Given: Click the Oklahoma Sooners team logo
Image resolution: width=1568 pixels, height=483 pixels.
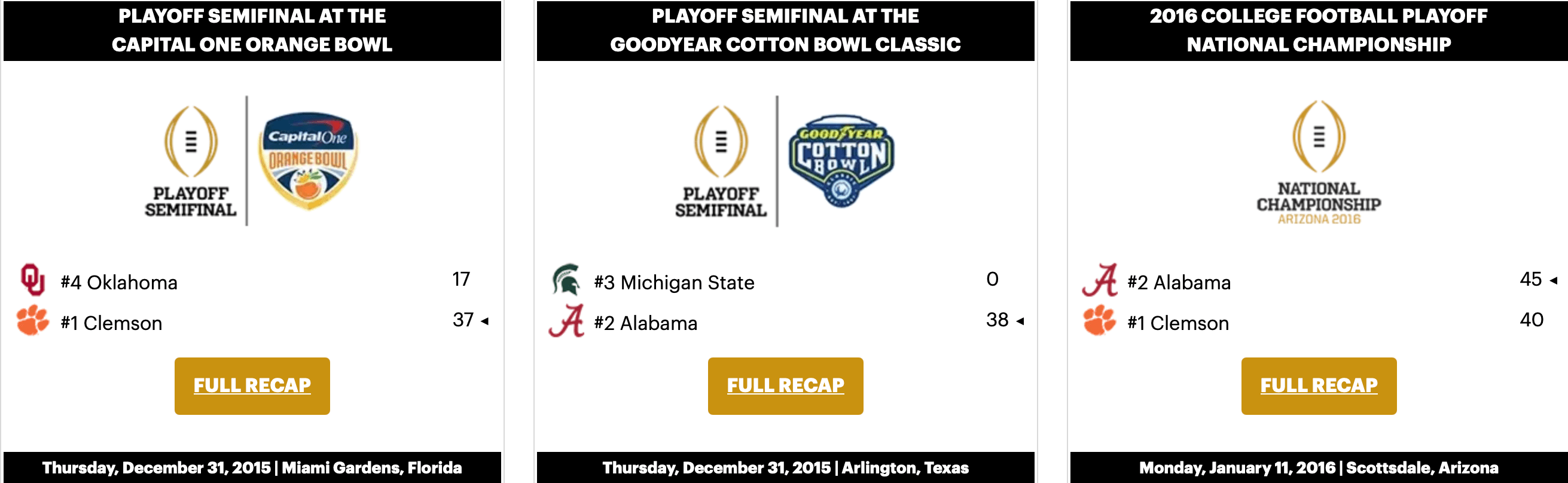Looking at the screenshot, I should [x=32, y=280].
